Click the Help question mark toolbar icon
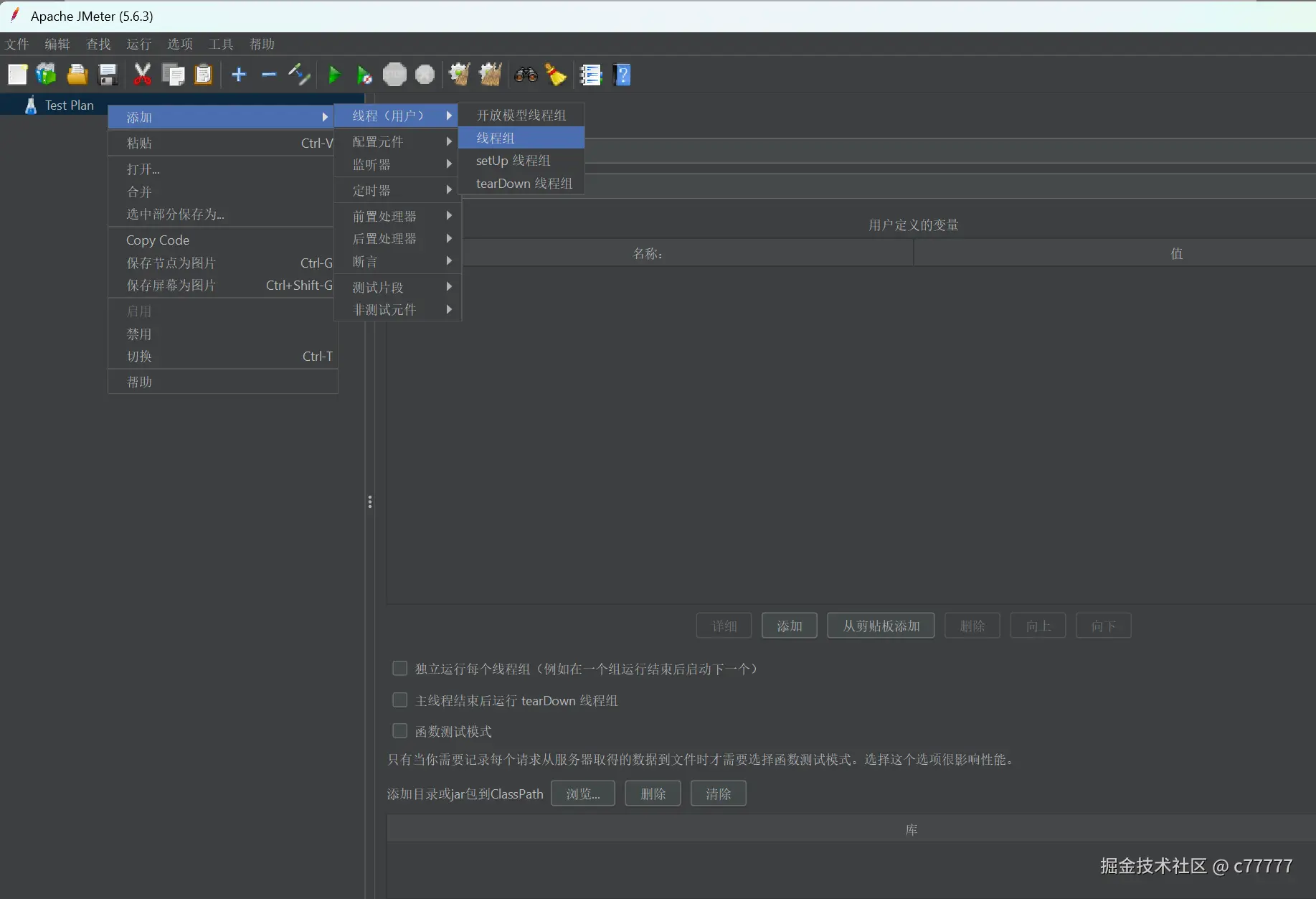This screenshot has width=1316, height=899. 622,75
